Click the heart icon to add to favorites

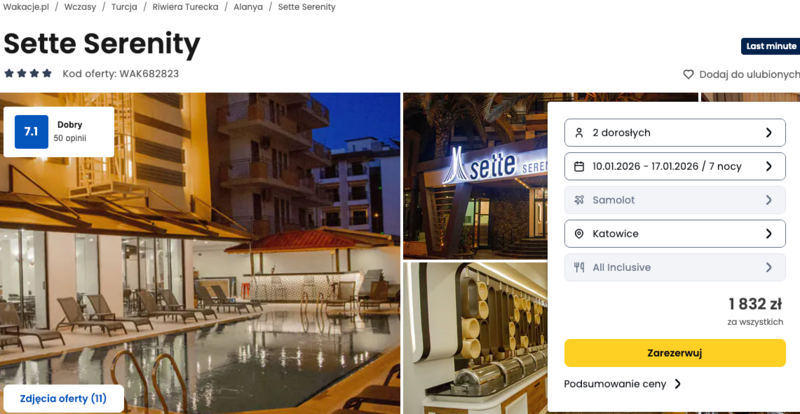pyautogui.click(x=688, y=75)
